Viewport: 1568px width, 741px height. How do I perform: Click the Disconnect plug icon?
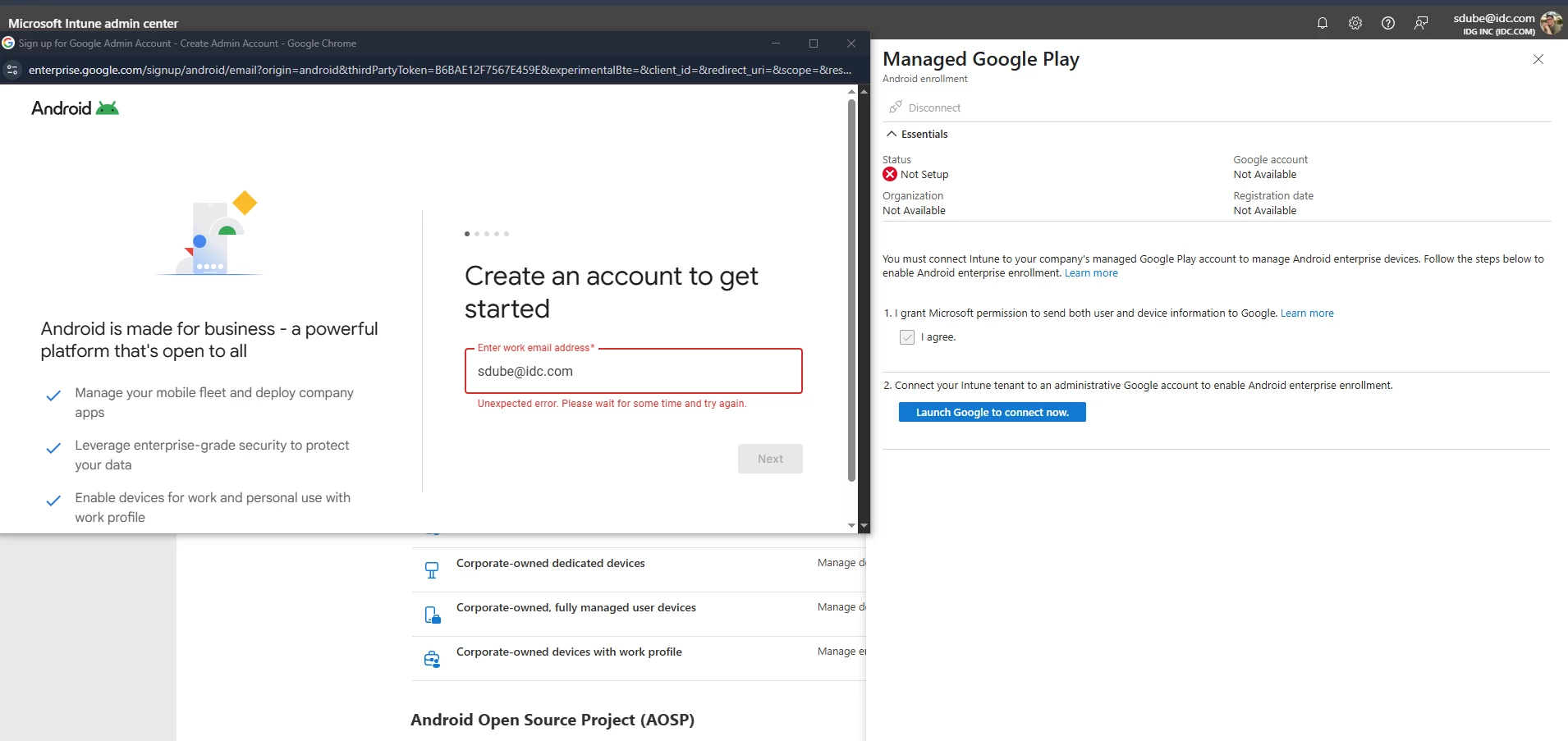(x=896, y=107)
